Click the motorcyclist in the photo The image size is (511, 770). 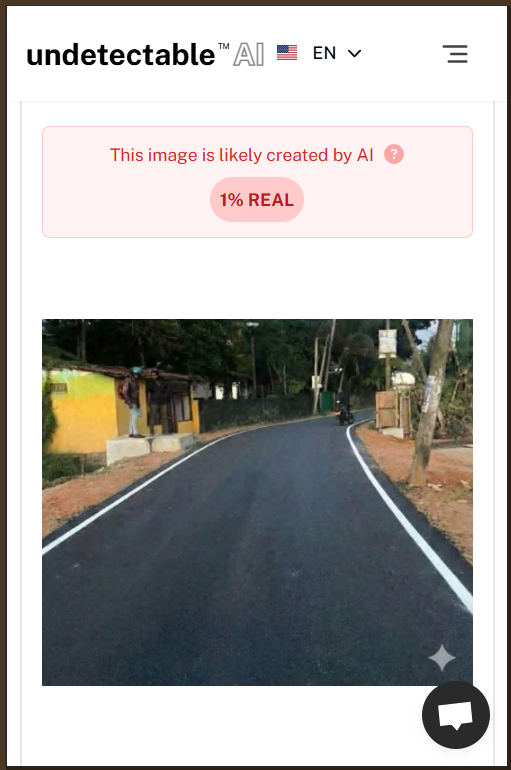pyautogui.click(x=344, y=412)
